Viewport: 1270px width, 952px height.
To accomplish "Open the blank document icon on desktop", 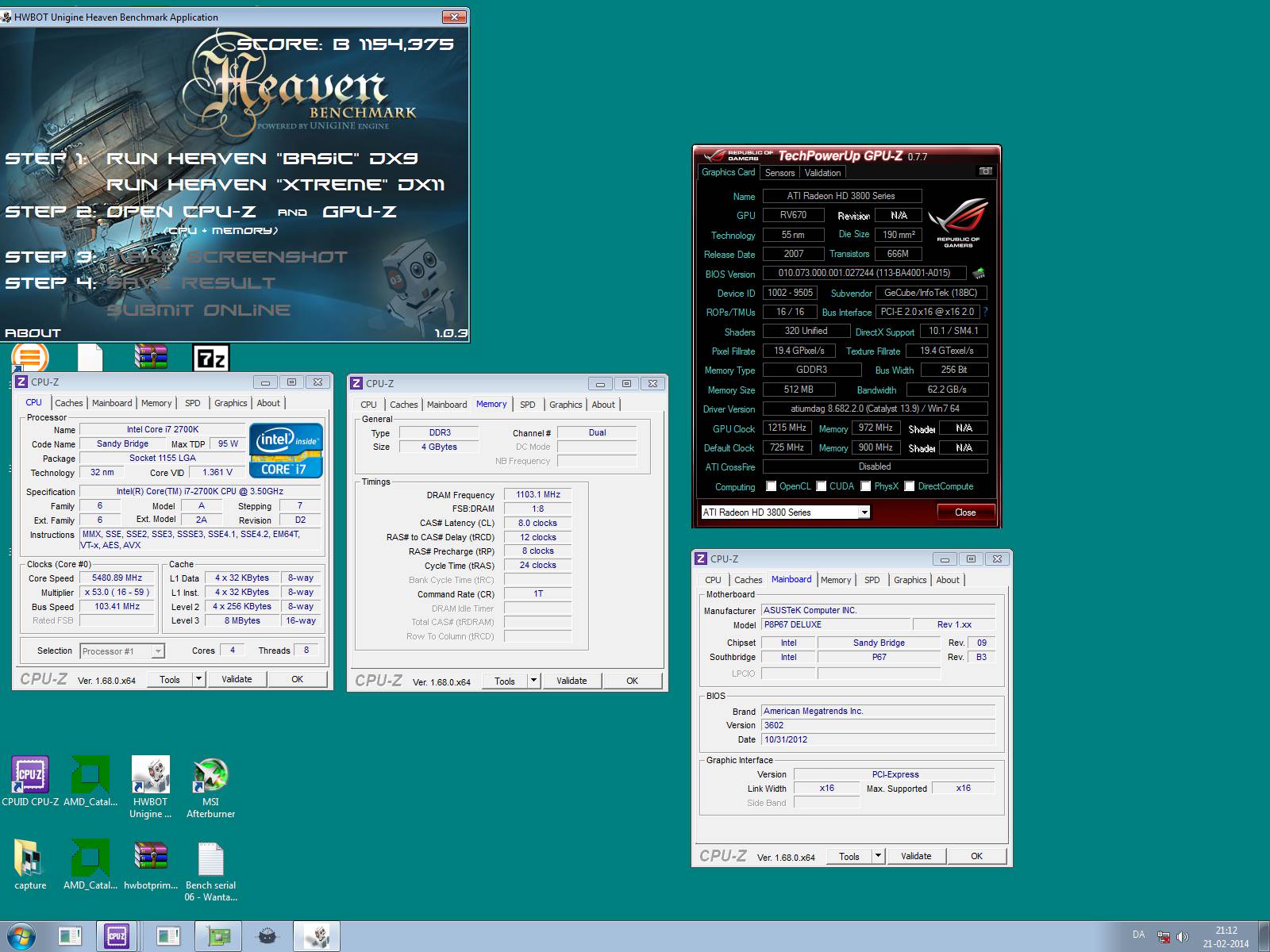I will (90, 357).
